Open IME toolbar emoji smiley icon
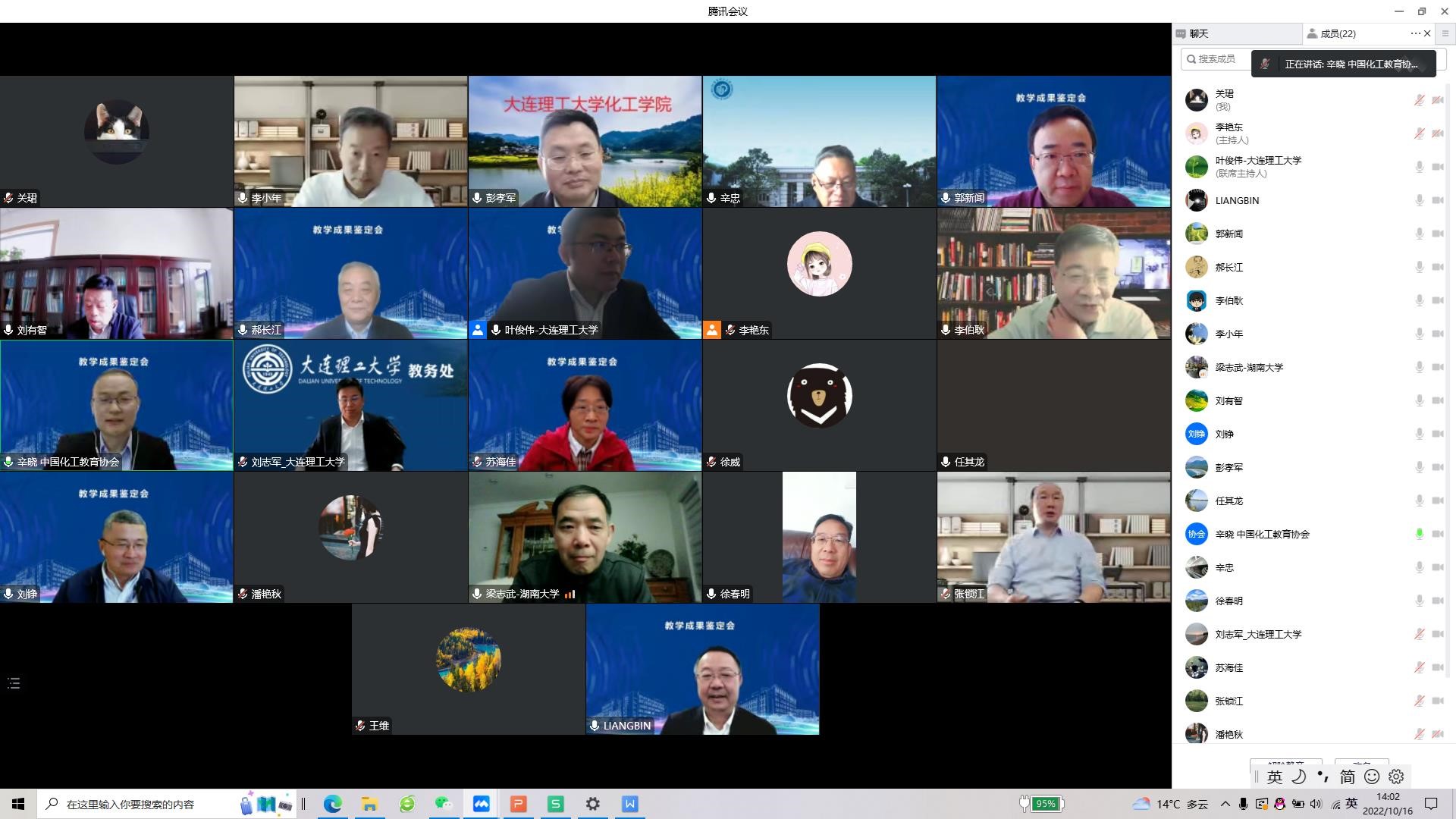This screenshot has height=819, width=1456. [x=1372, y=777]
